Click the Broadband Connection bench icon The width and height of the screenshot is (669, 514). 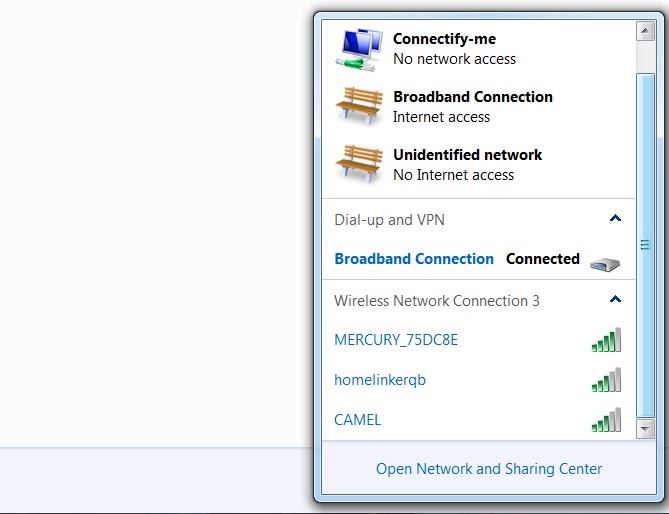[358, 106]
